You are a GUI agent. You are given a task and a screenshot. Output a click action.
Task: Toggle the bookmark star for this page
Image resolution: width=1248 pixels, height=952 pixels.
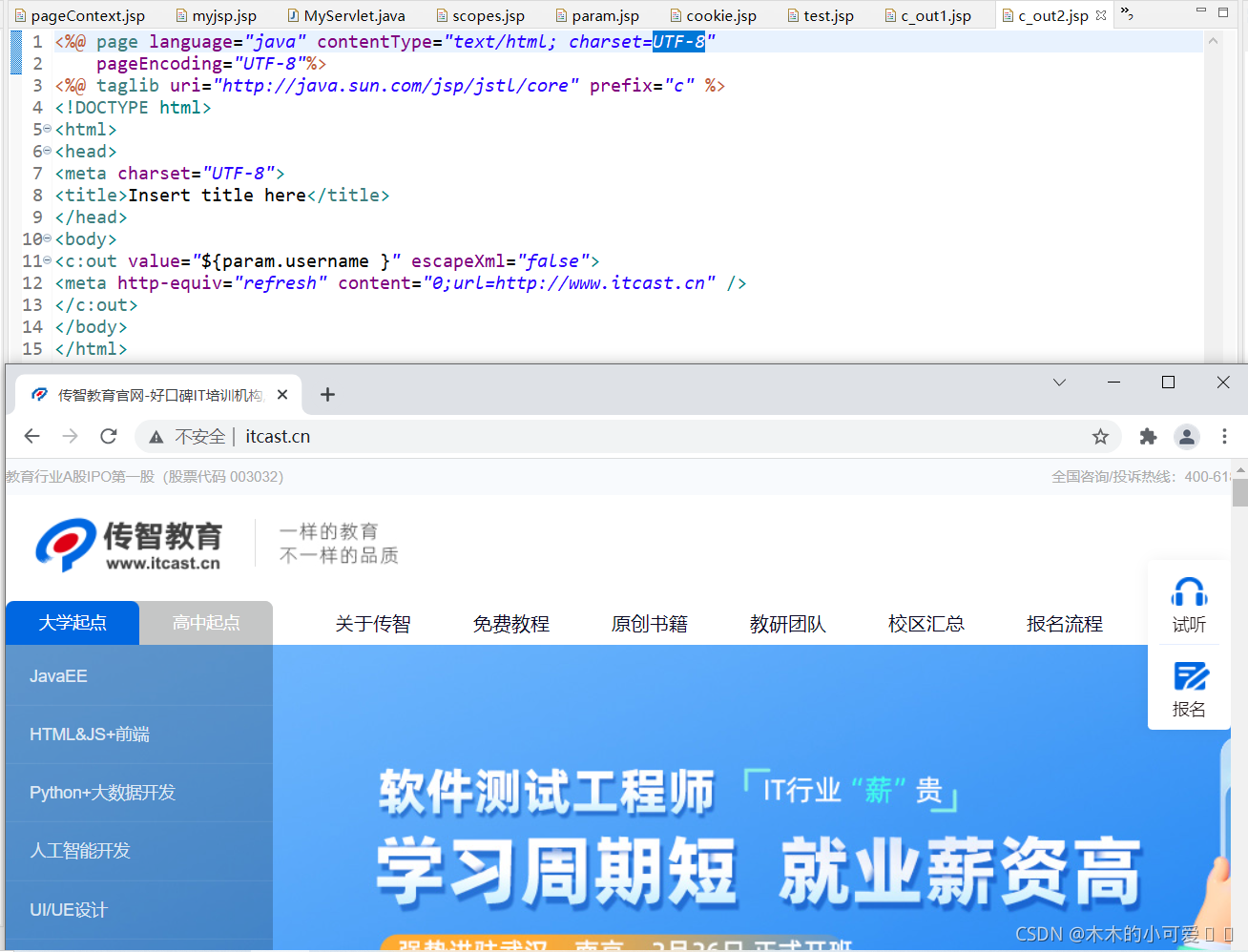pyautogui.click(x=1100, y=436)
